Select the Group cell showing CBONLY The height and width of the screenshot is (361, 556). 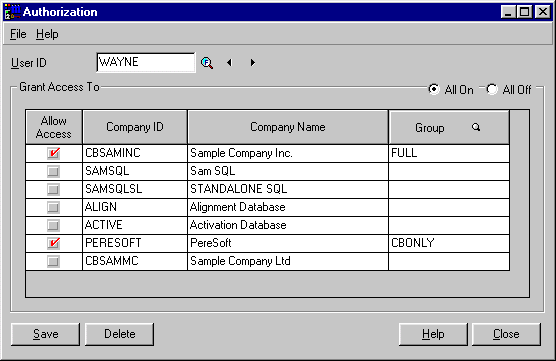click(x=449, y=243)
